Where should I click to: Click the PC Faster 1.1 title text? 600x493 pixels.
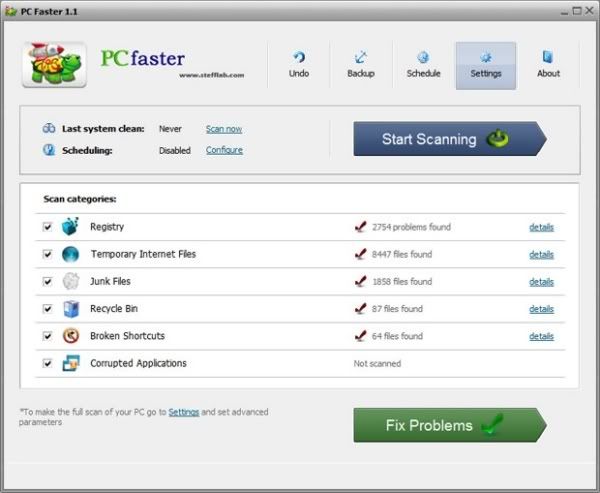tap(49, 12)
